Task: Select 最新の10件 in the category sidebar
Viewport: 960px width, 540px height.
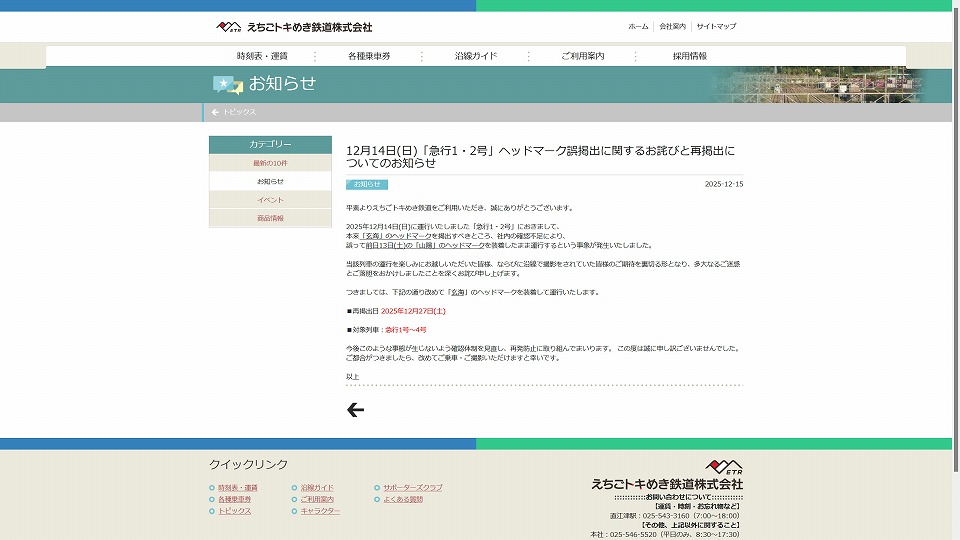Action: click(x=270, y=163)
